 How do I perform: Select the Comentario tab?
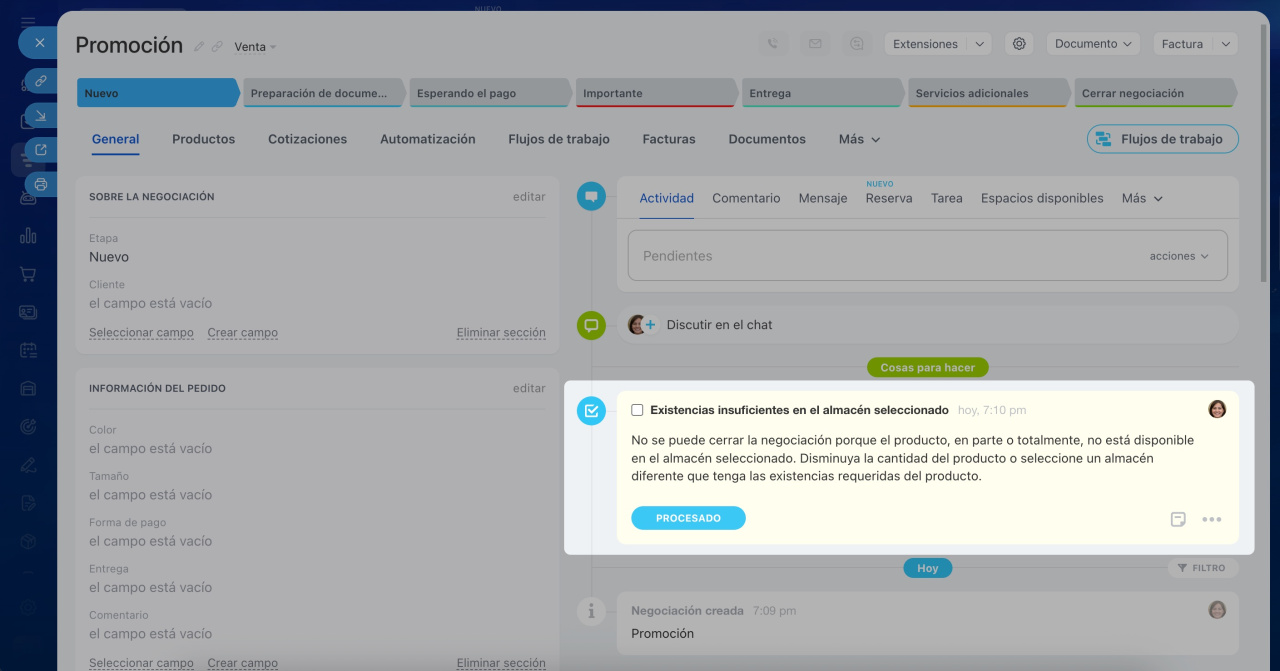[x=746, y=198]
